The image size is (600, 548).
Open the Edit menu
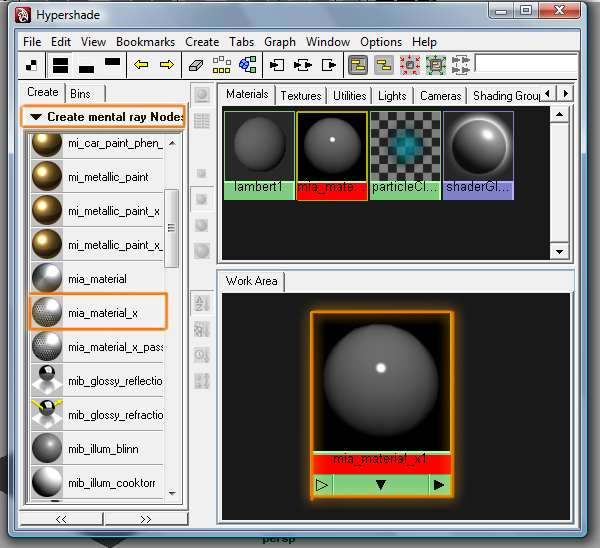click(61, 42)
